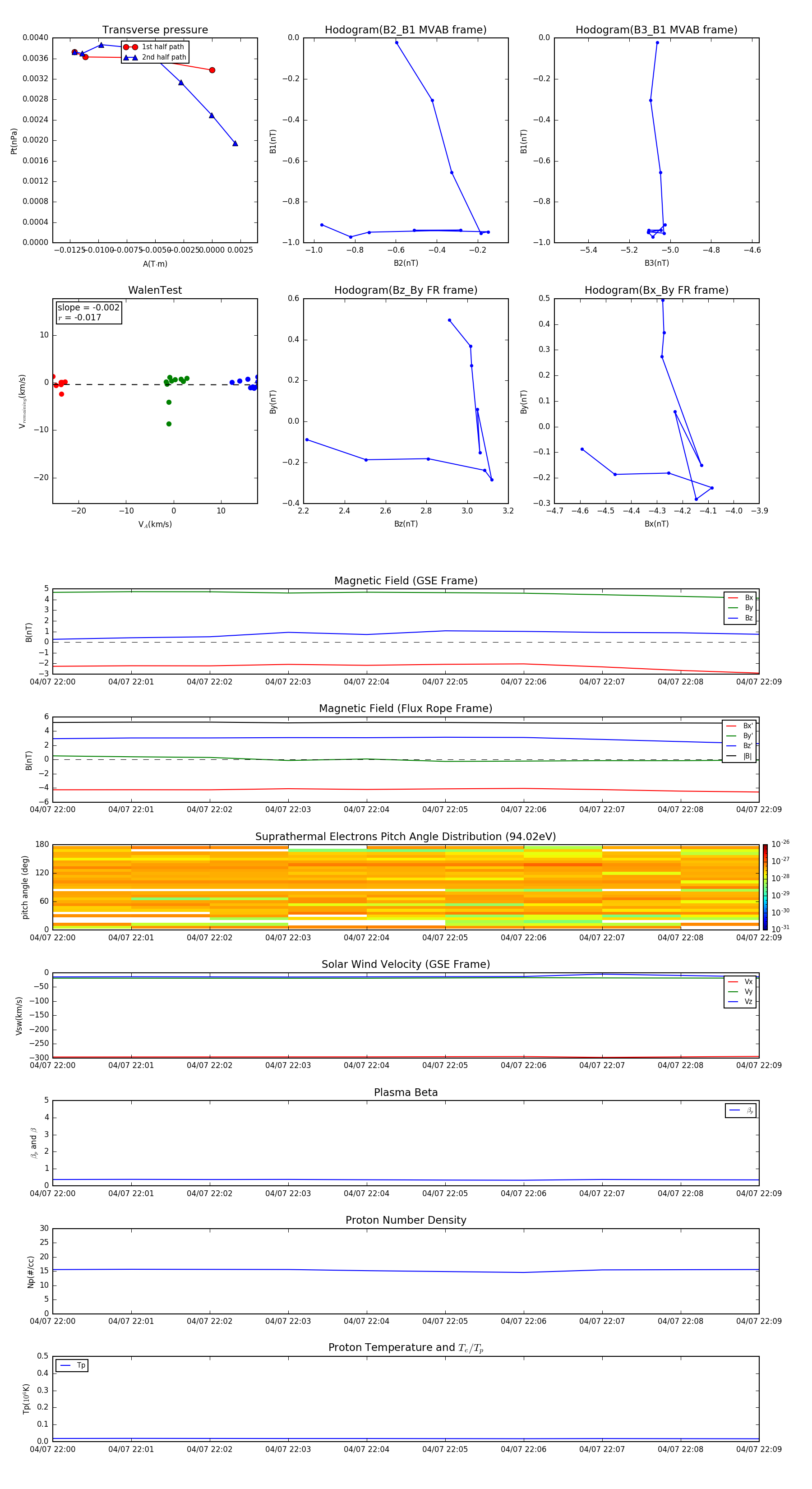Click '04/07 22:04' tick in GSE magnetic field plot
Screen dimensions: 812x1489
pos(366,681)
